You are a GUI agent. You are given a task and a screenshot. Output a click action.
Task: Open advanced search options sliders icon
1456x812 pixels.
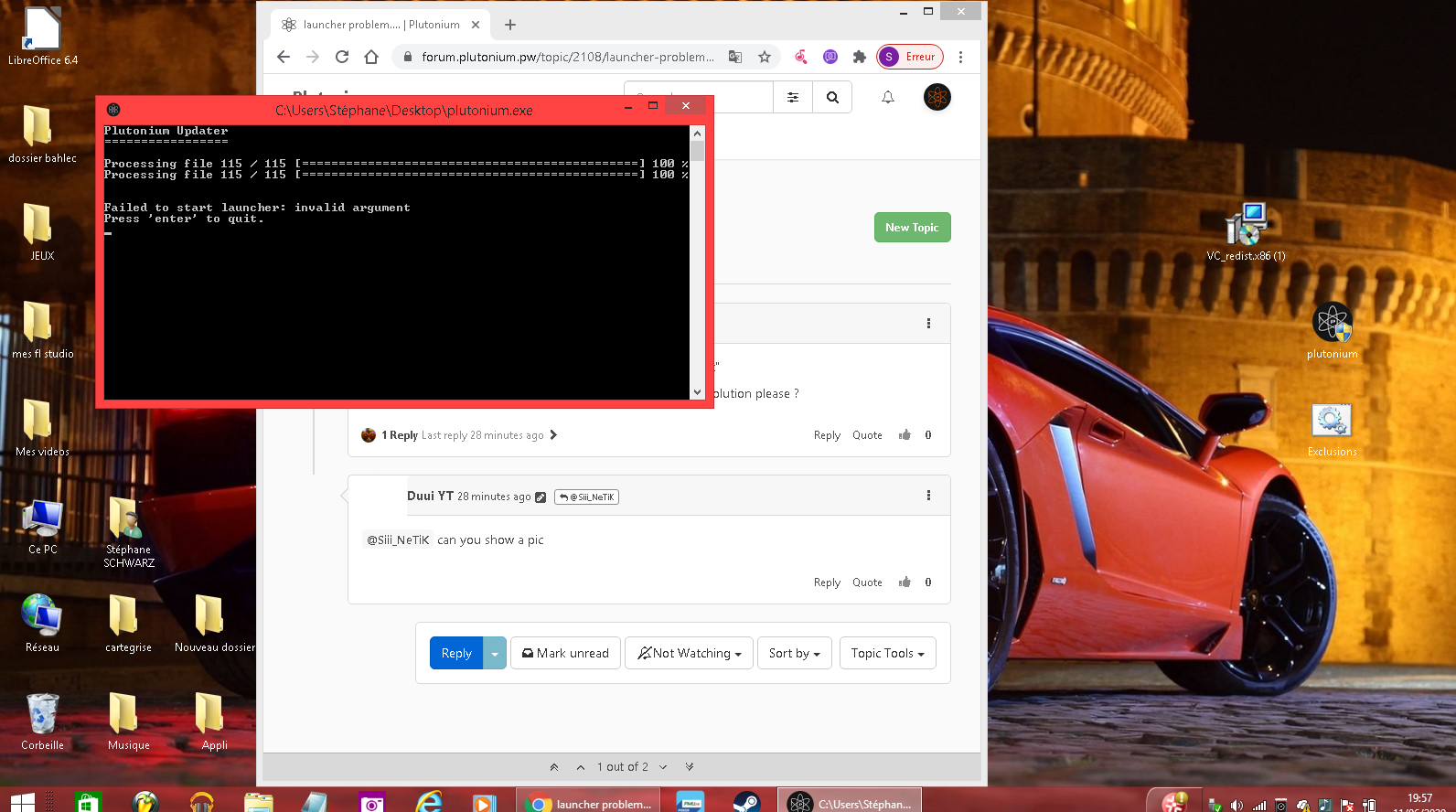tap(793, 97)
